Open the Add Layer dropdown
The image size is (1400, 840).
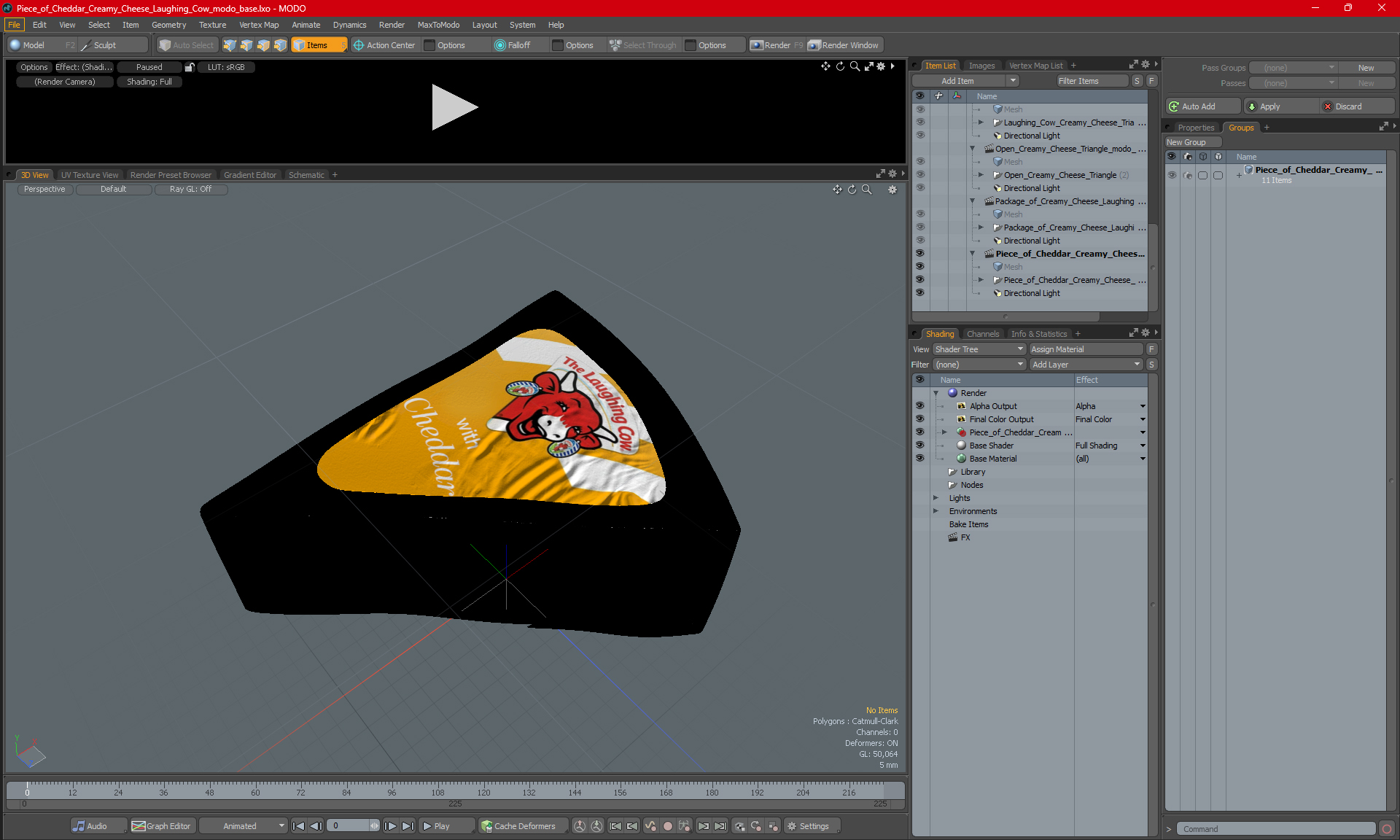click(x=1085, y=365)
